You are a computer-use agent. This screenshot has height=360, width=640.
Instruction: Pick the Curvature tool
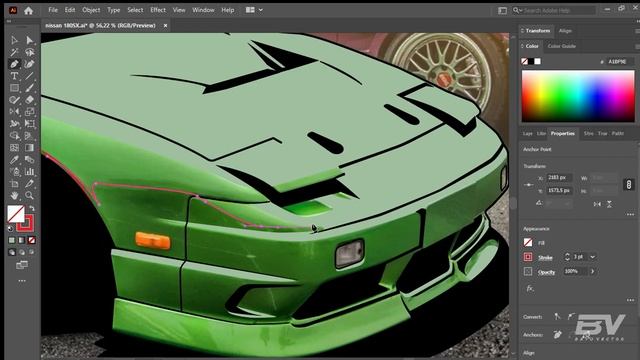29,64
